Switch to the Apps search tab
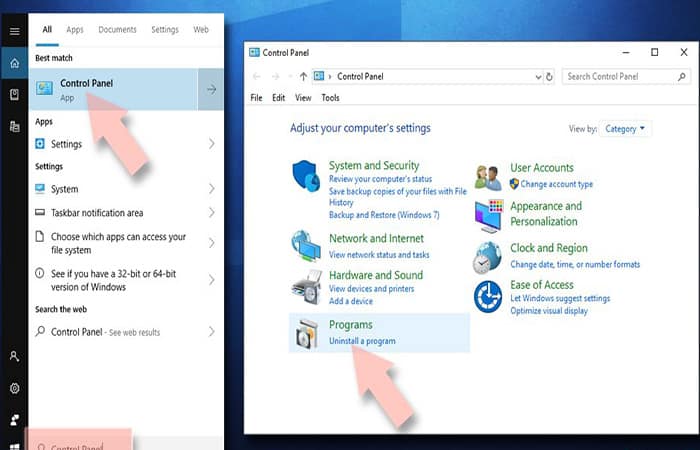 point(75,29)
